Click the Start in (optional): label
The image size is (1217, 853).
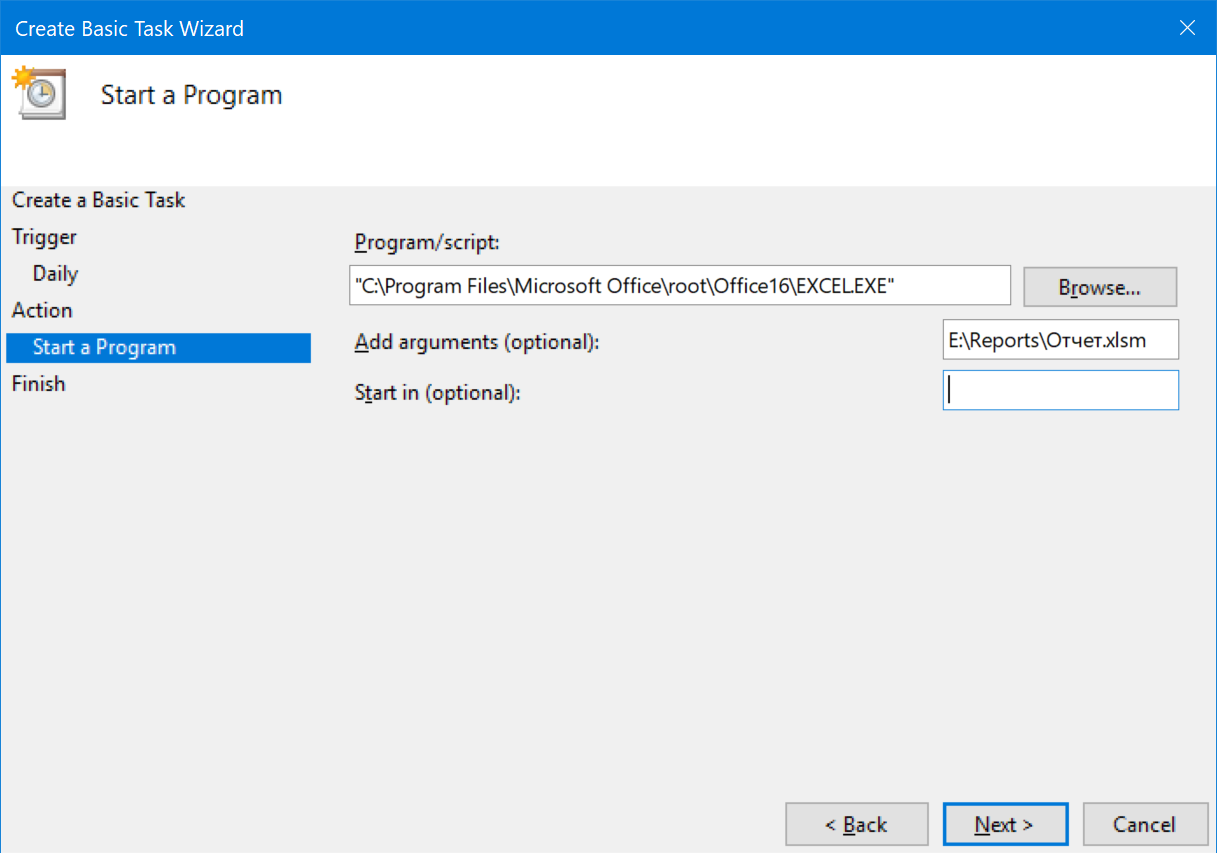438,393
